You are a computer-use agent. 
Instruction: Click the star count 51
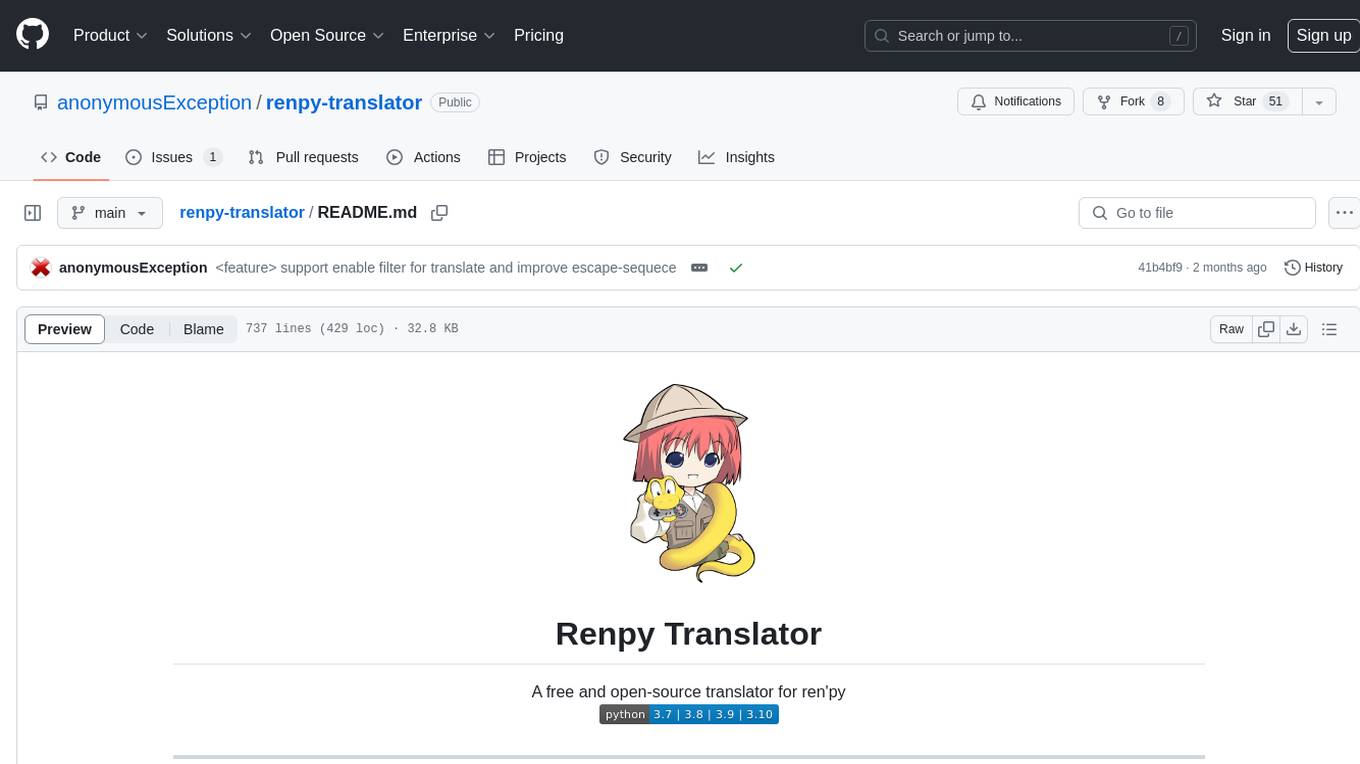pos(1275,101)
